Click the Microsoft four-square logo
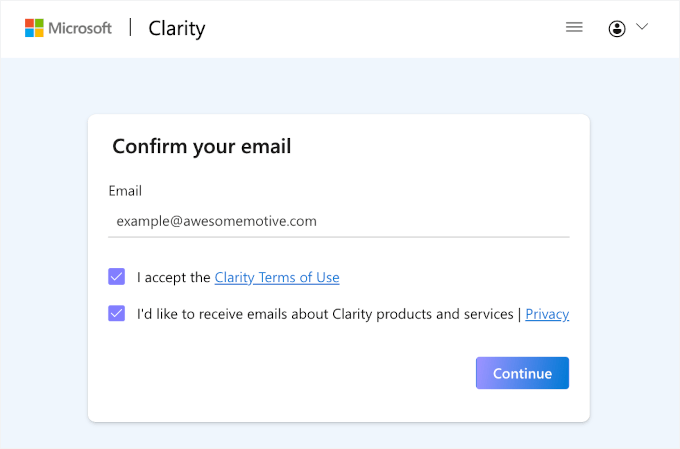Image resolution: width=680 pixels, height=449 pixels. (x=34, y=28)
